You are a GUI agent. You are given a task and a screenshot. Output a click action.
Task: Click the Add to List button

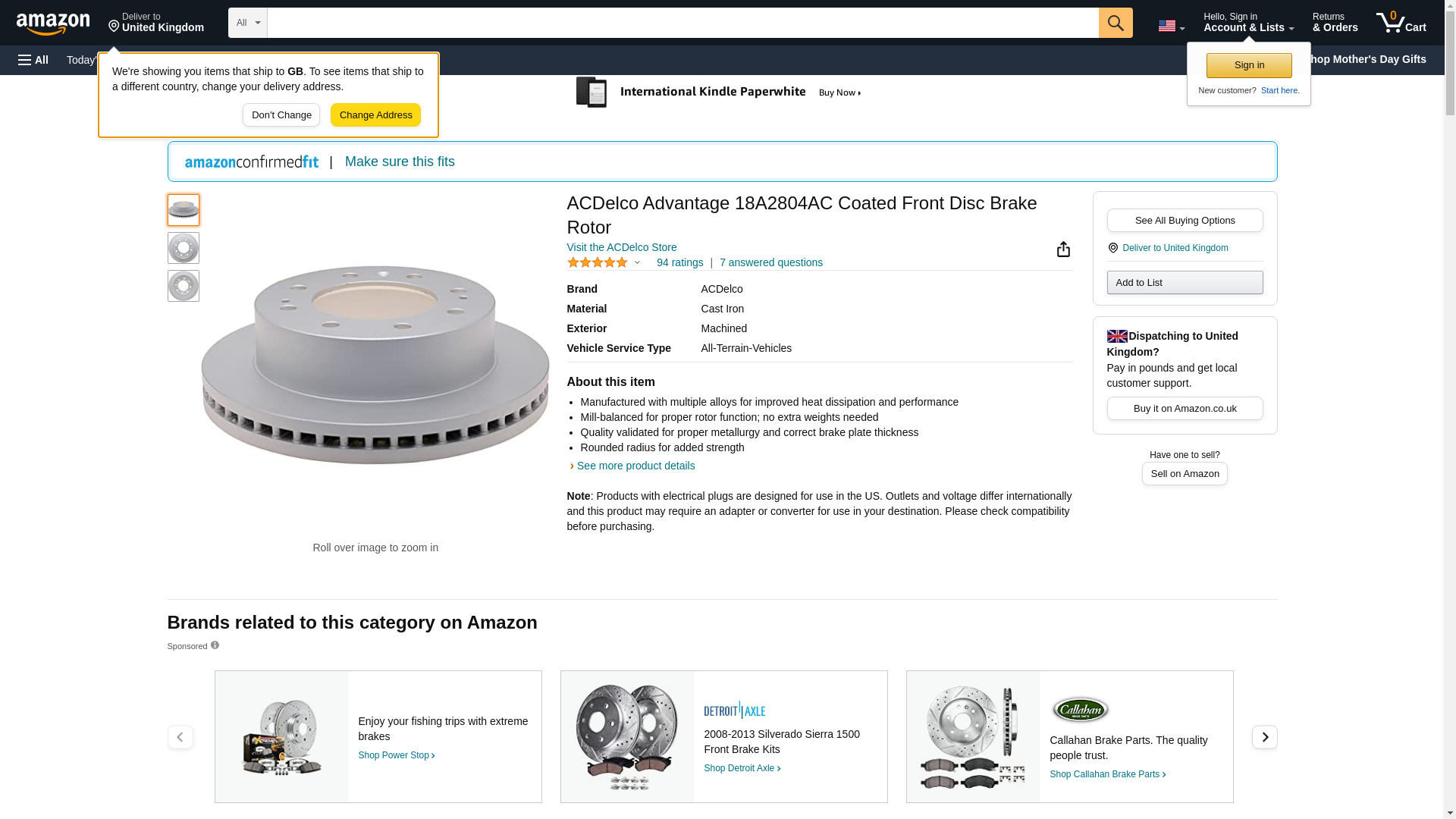pyautogui.click(x=1185, y=283)
